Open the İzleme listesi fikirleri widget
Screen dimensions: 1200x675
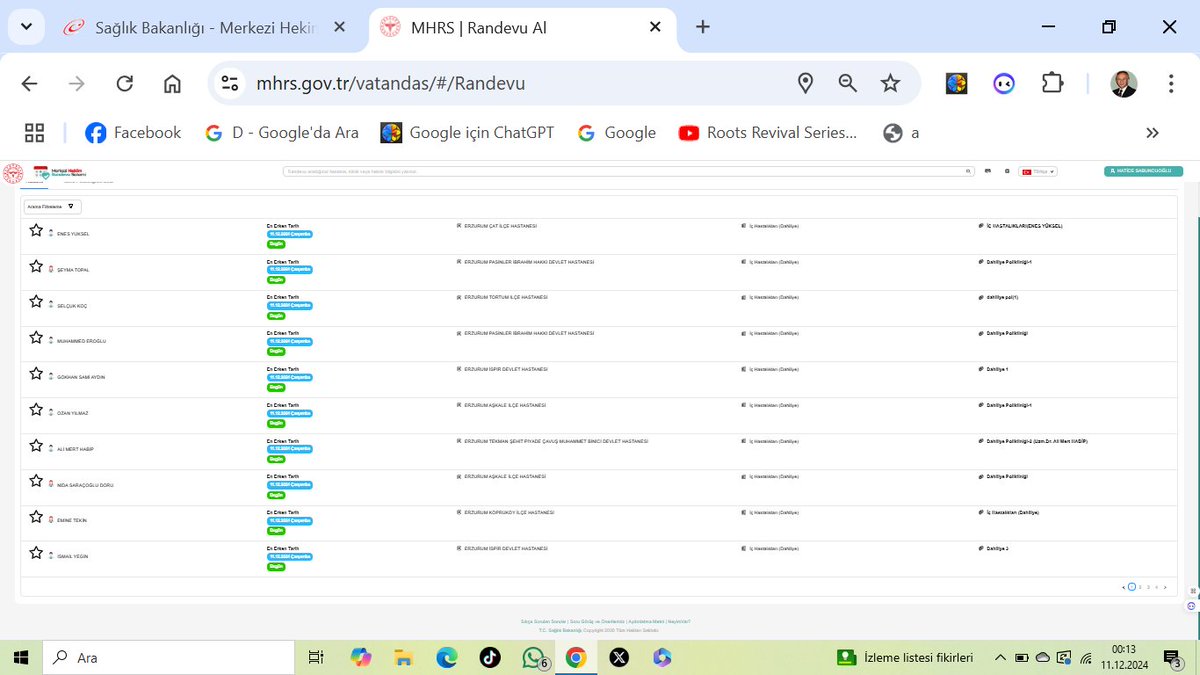905,657
